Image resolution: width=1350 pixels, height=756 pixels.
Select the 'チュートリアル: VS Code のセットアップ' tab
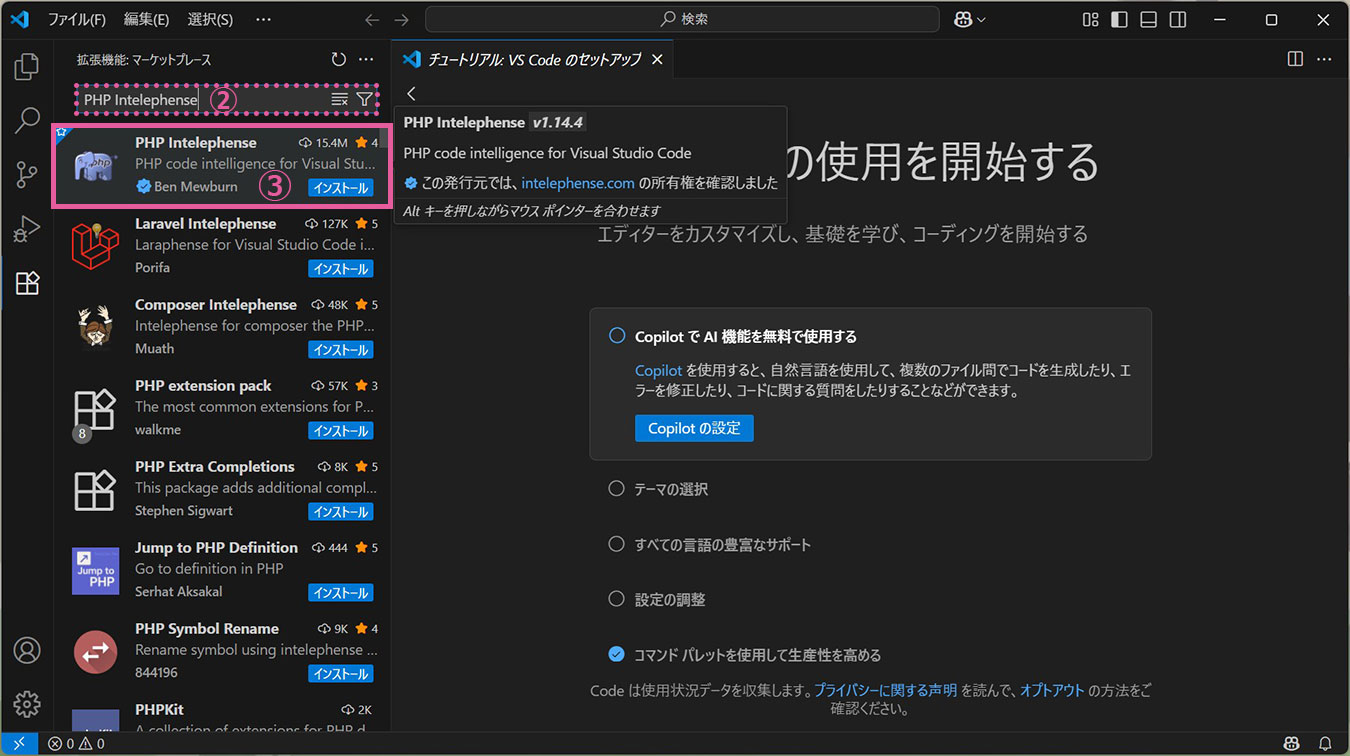click(x=534, y=59)
